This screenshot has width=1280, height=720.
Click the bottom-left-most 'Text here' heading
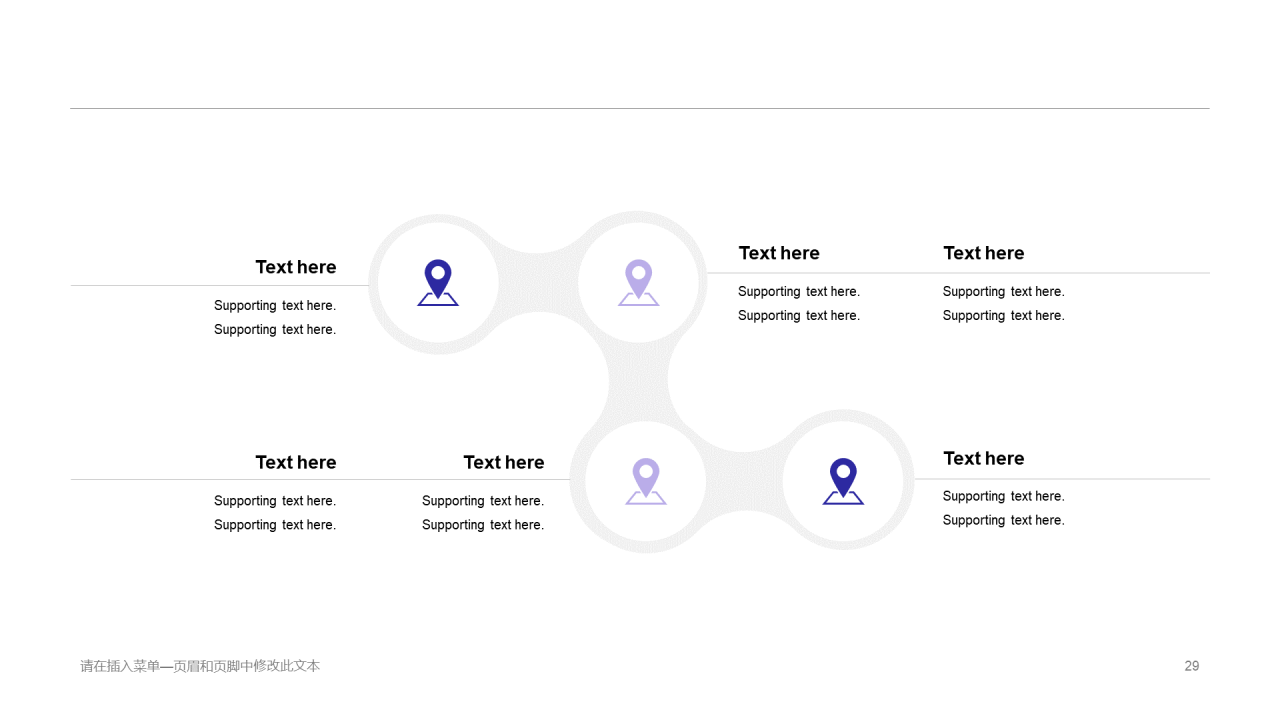pyautogui.click(x=296, y=462)
